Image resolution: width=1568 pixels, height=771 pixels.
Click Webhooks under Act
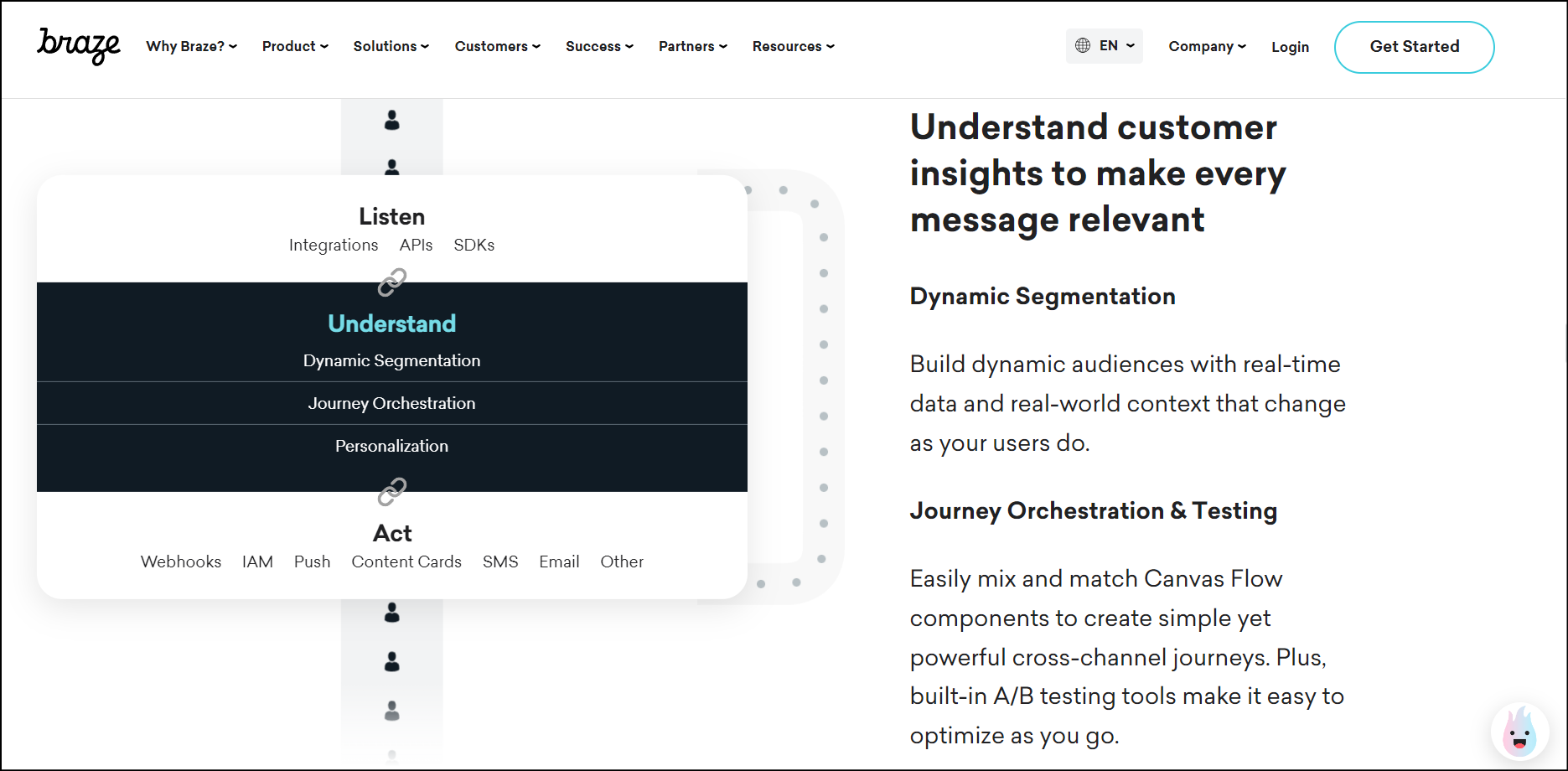tap(181, 561)
